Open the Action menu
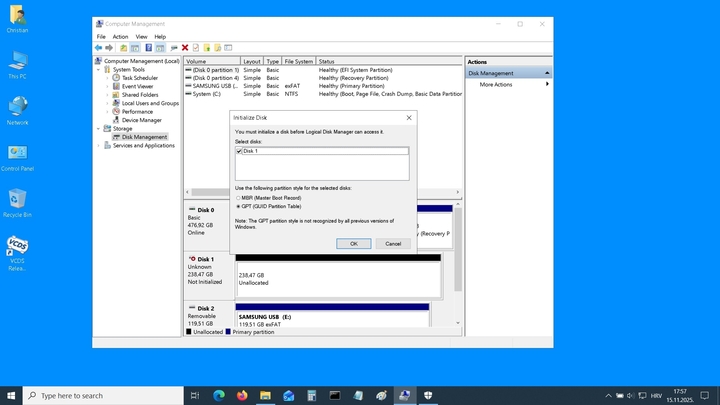 point(120,36)
